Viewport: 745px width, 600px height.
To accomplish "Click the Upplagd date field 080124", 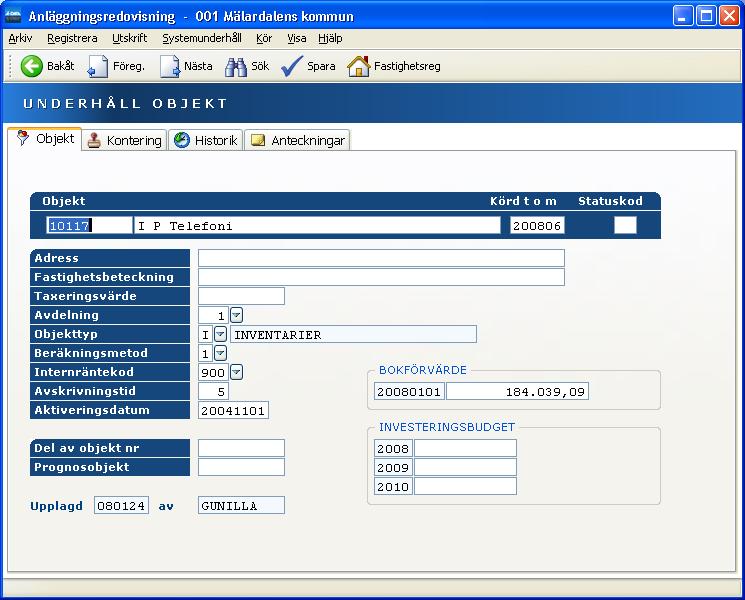I will coord(121,505).
